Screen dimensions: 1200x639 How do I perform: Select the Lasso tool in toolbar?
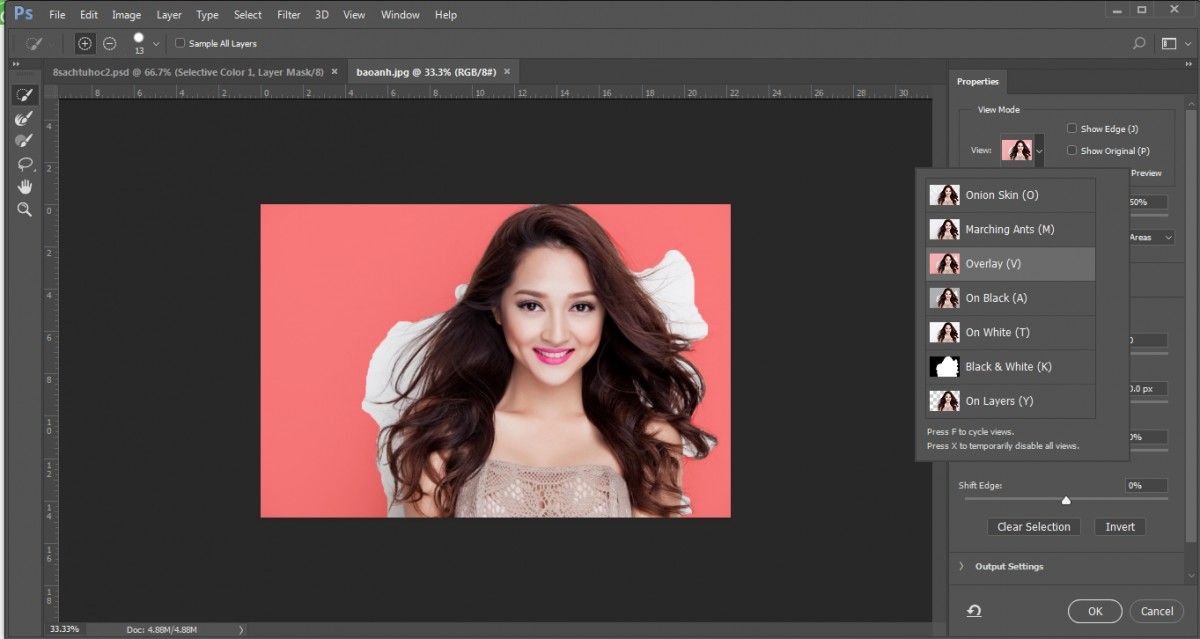pyautogui.click(x=24, y=164)
